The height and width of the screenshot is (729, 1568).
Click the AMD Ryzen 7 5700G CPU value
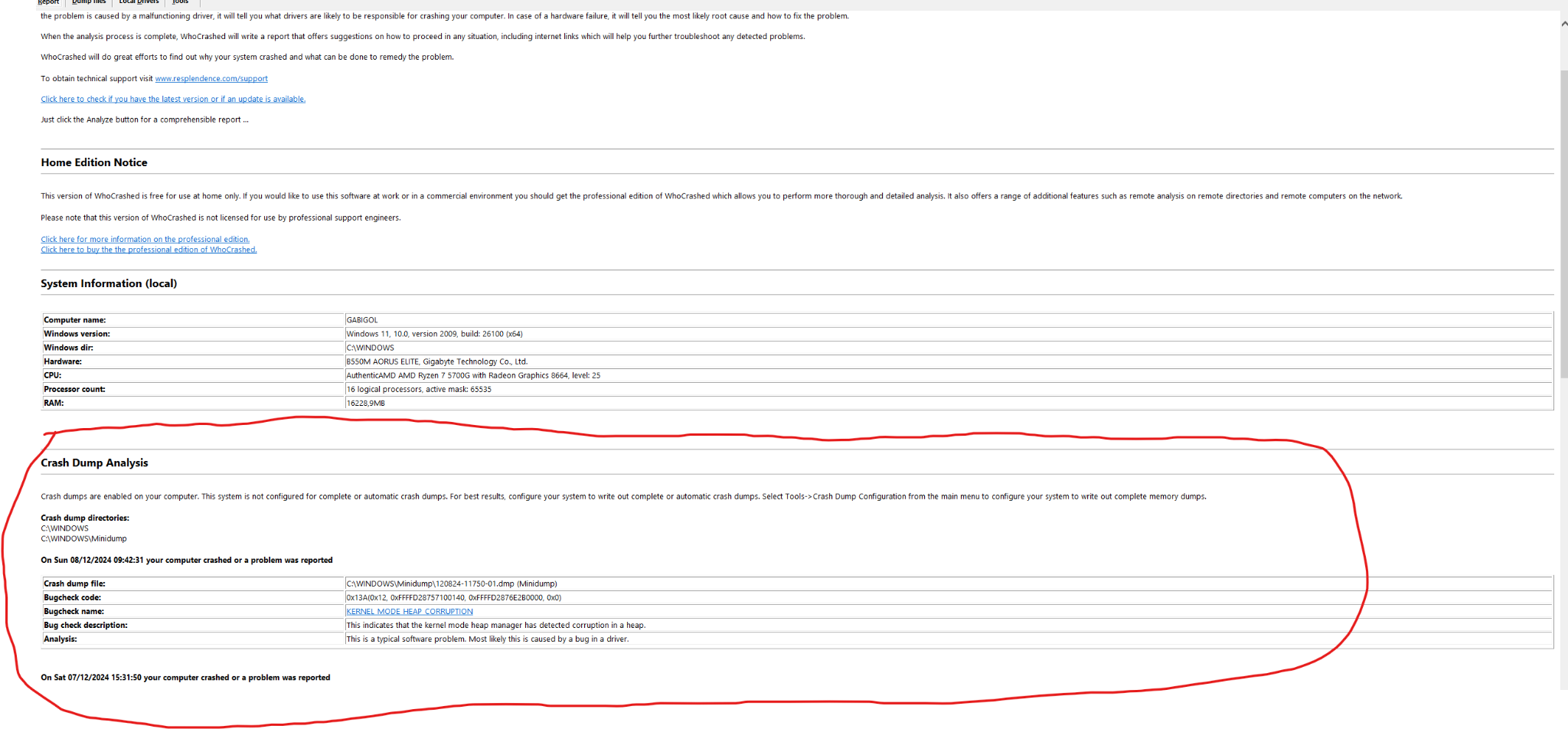pyautogui.click(x=473, y=375)
